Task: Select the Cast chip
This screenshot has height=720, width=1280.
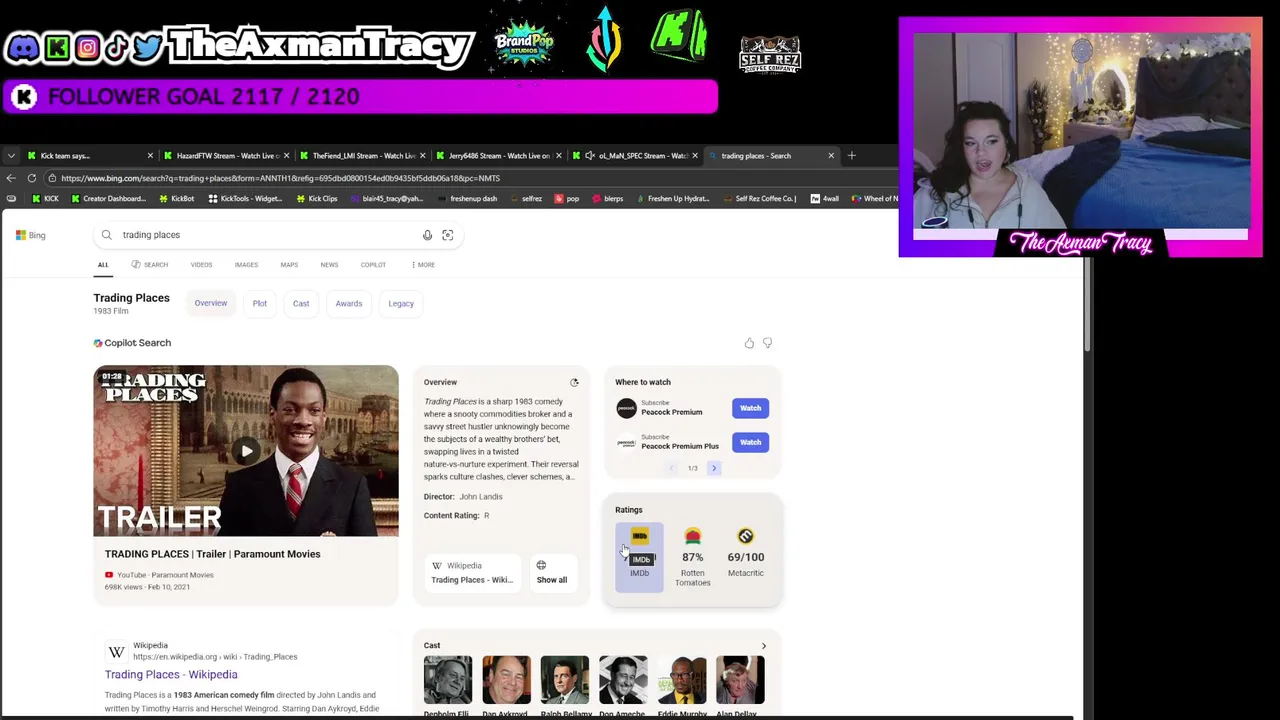Action: (301, 303)
